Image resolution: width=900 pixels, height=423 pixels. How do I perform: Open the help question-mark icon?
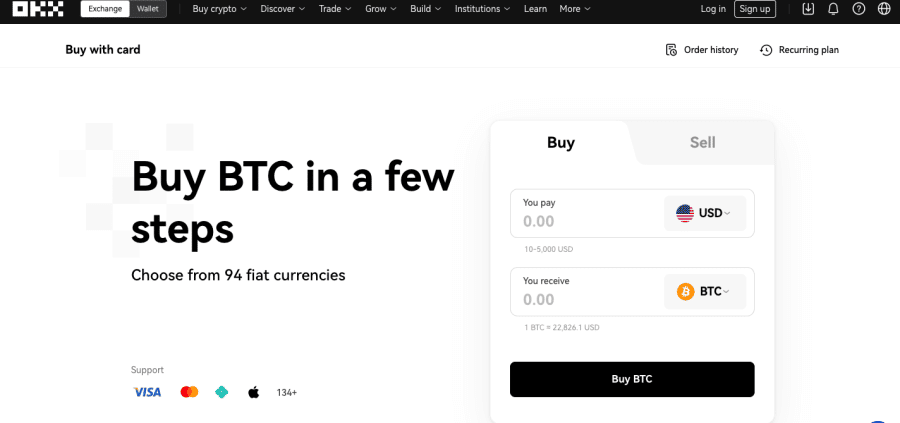(859, 9)
